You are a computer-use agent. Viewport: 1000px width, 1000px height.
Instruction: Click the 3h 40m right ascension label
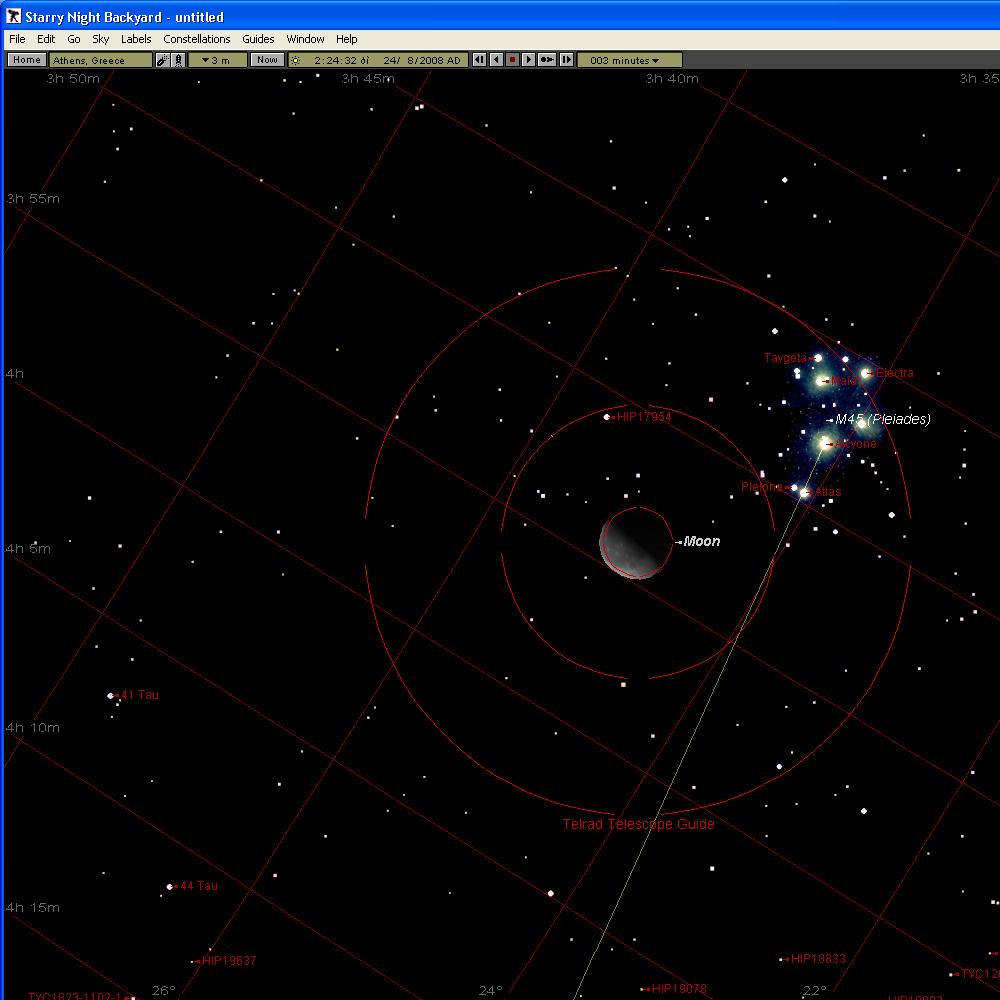pos(672,78)
